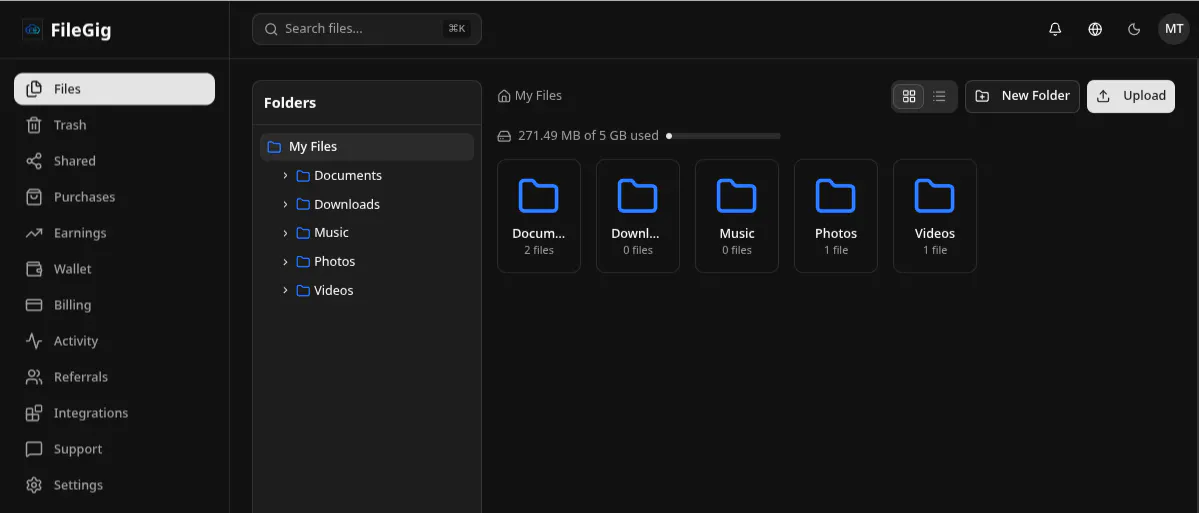Go to Referrals page
Screen dimensions: 1199x513
(x=115, y=376)
